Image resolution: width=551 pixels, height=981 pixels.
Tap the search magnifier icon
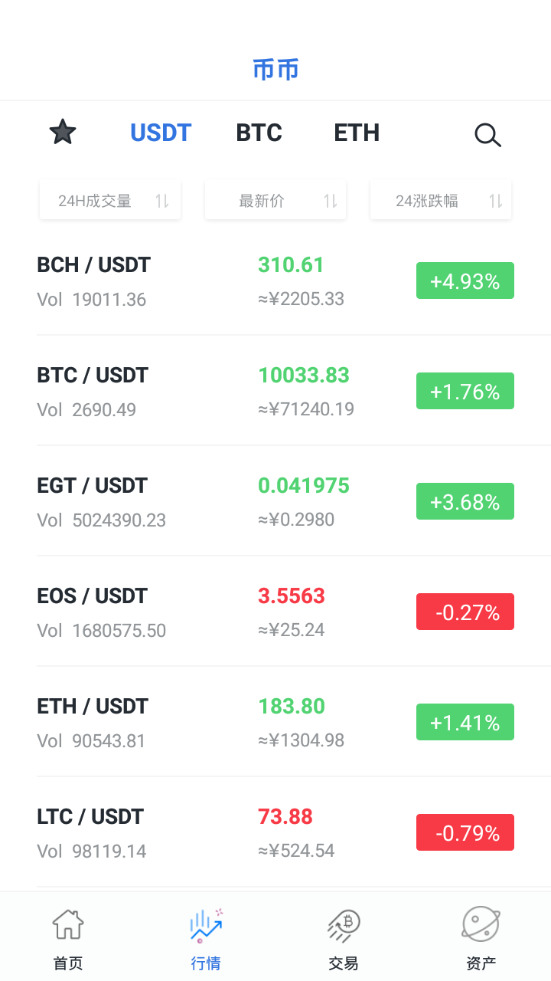487,135
